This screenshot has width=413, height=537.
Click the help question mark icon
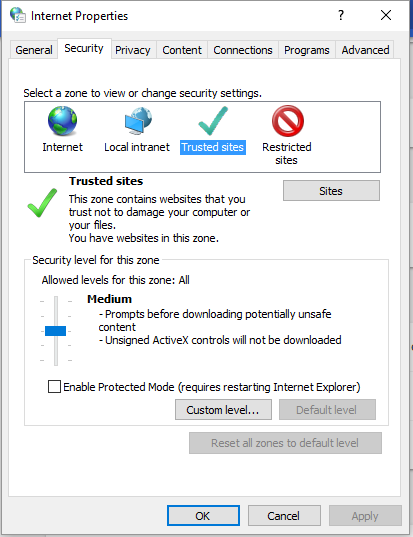[x=341, y=15]
